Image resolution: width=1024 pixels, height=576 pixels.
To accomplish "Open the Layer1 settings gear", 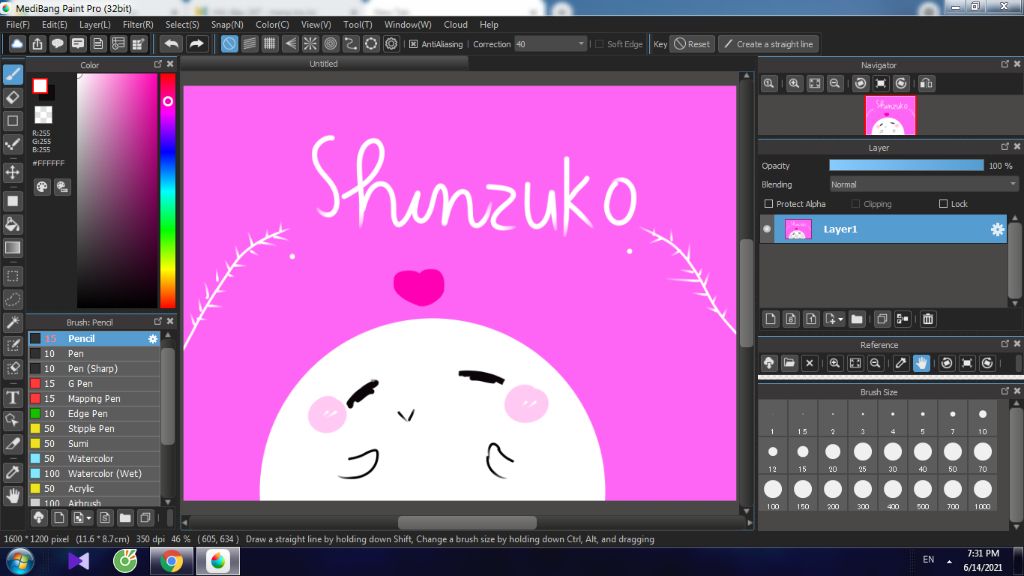I will (997, 229).
